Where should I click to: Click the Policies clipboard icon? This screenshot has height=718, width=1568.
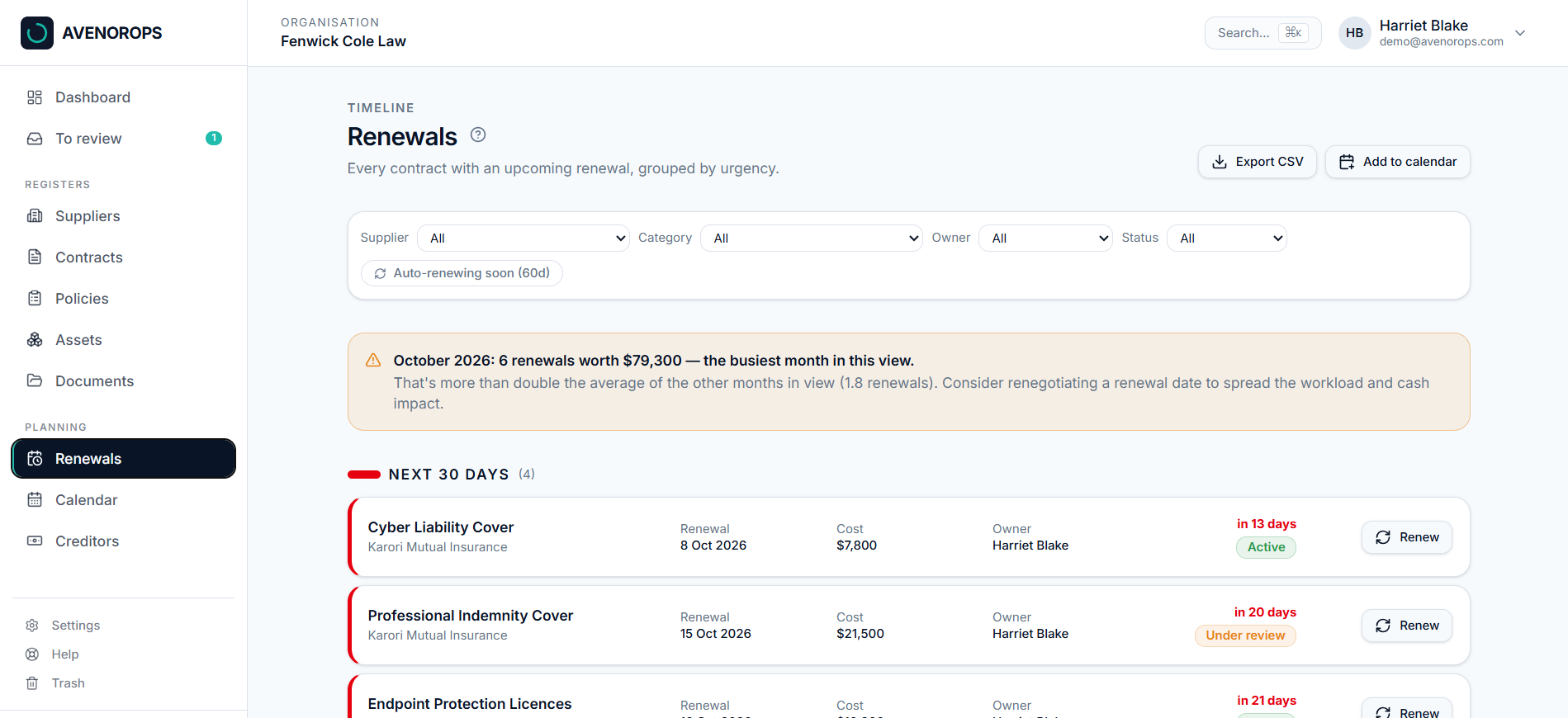pos(35,299)
